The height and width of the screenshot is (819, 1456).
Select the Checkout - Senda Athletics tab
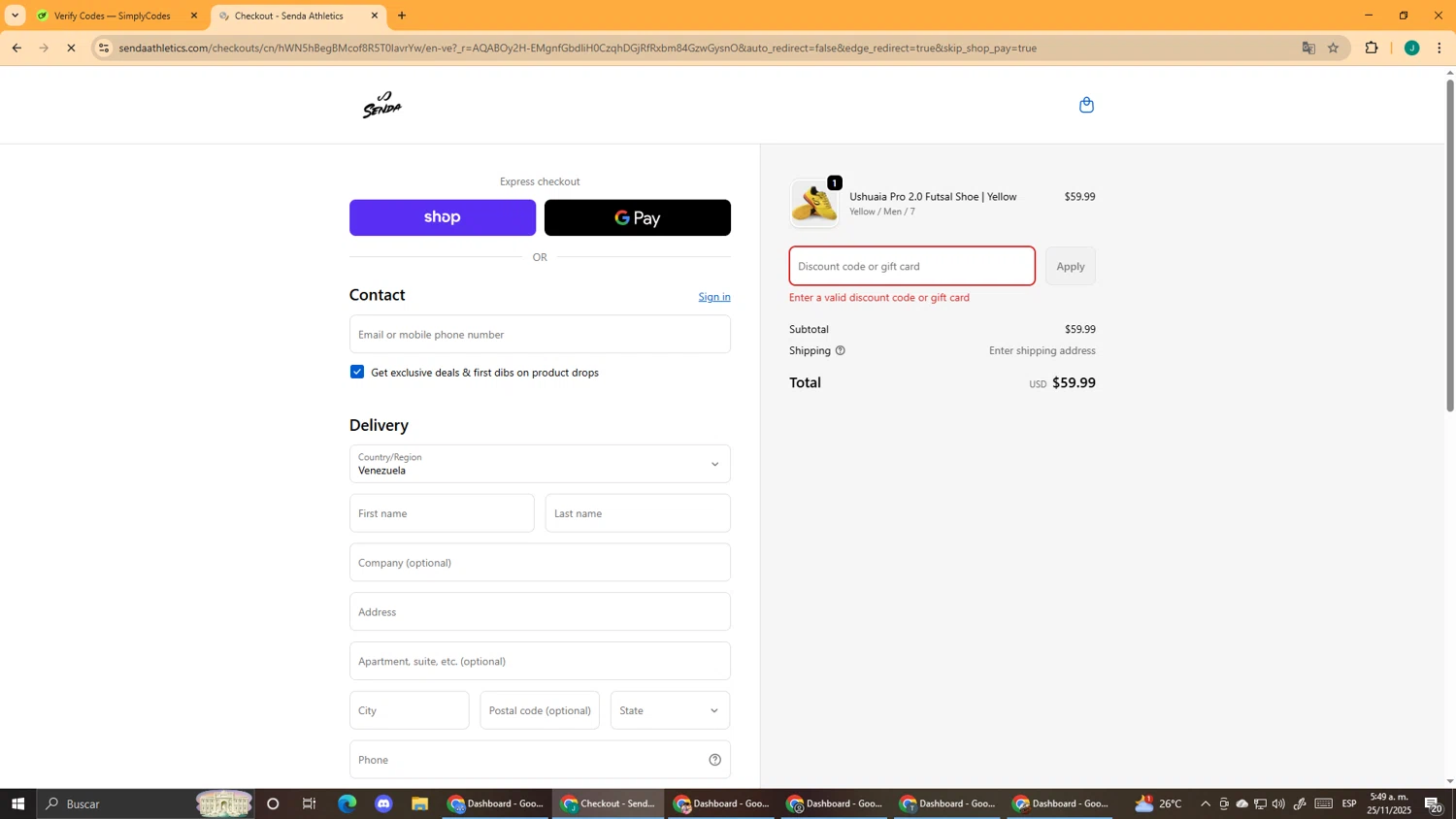(298, 16)
